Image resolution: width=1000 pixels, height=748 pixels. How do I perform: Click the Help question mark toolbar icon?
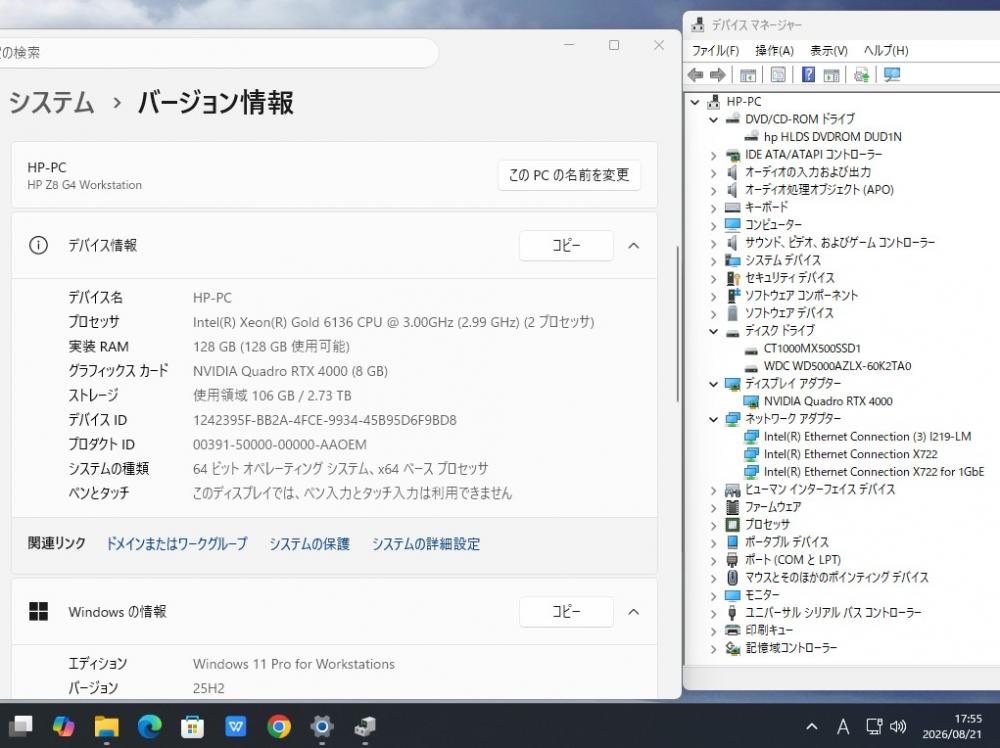[808, 75]
